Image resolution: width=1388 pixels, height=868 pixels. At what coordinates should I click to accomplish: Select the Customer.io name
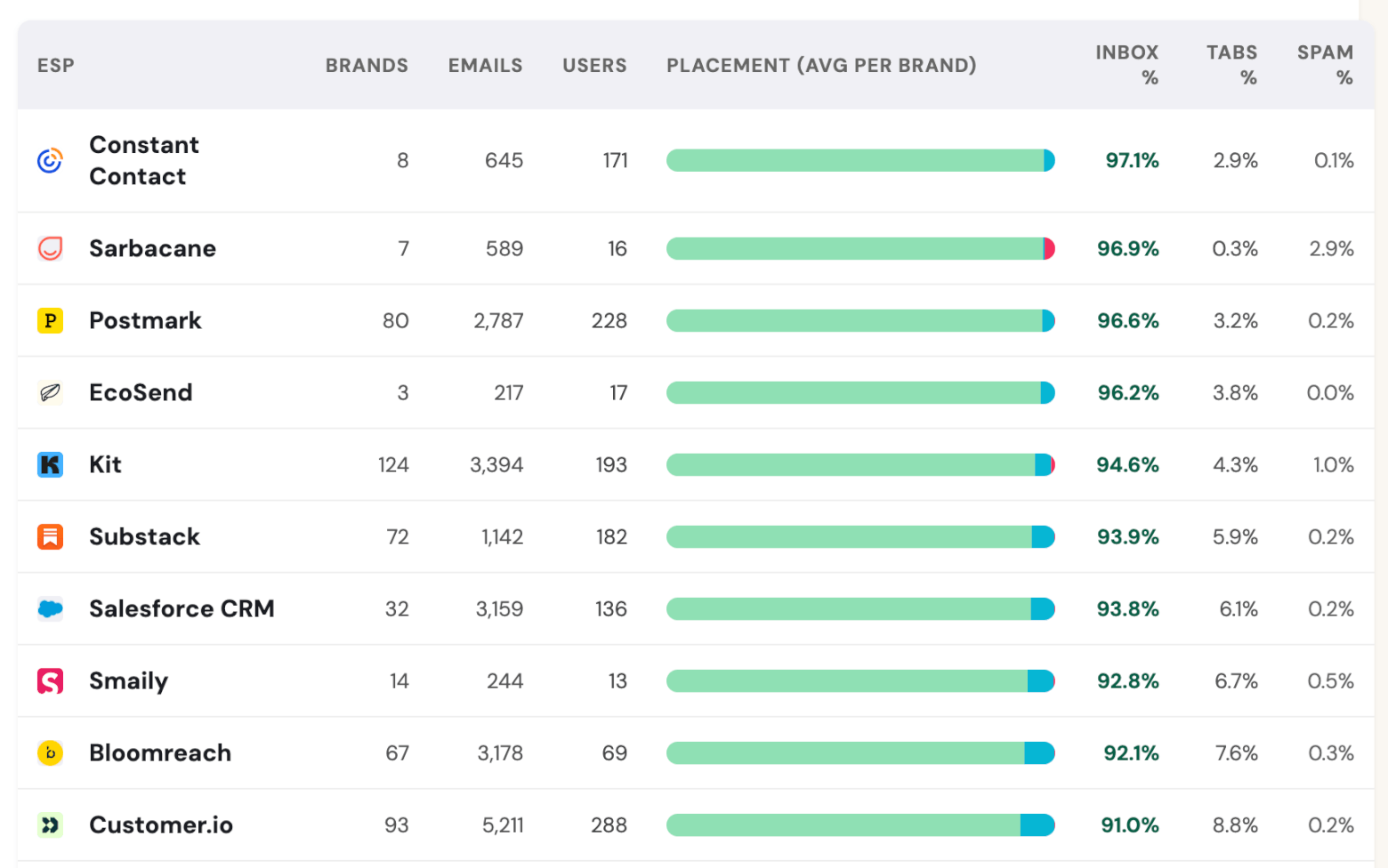click(x=161, y=824)
